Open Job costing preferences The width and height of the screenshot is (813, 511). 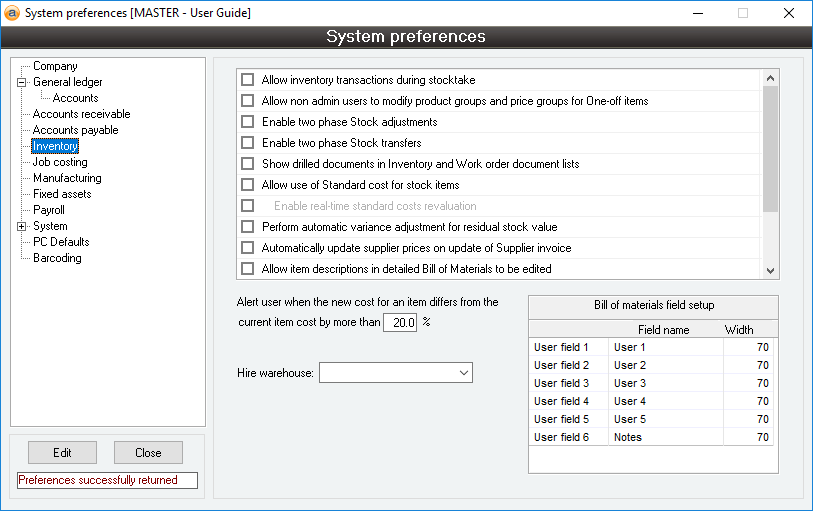pyautogui.click(x=60, y=162)
